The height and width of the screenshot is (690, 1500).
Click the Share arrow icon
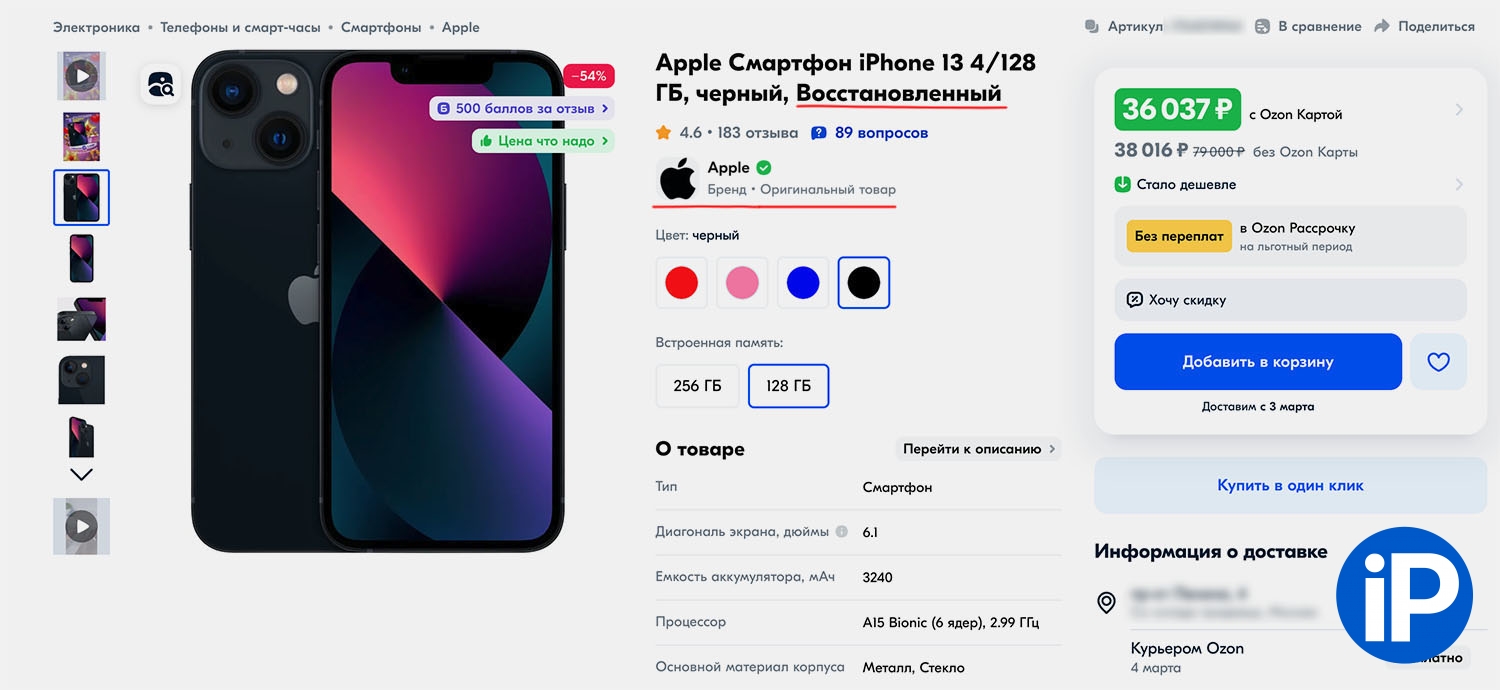pyautogui.click(x=1382, y=27)
